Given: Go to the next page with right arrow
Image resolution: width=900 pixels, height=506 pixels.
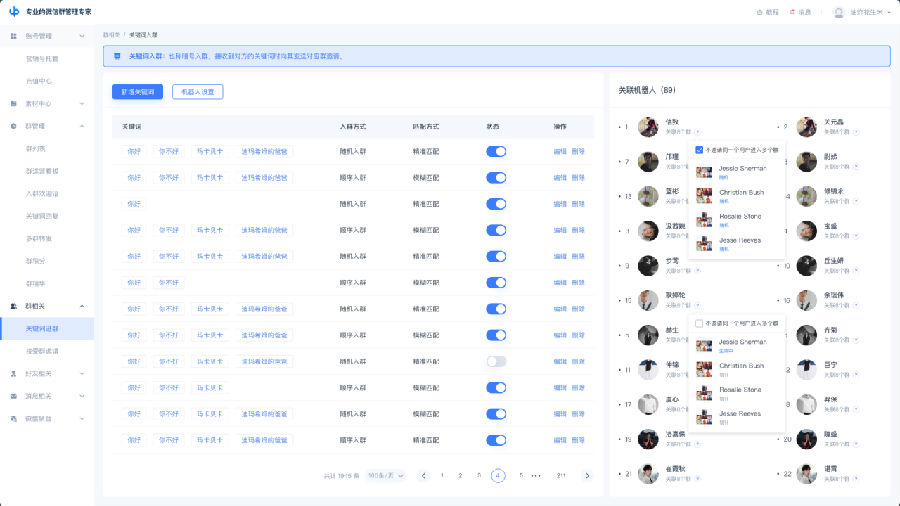Looking at the screenshot, I should pos(587,476).
